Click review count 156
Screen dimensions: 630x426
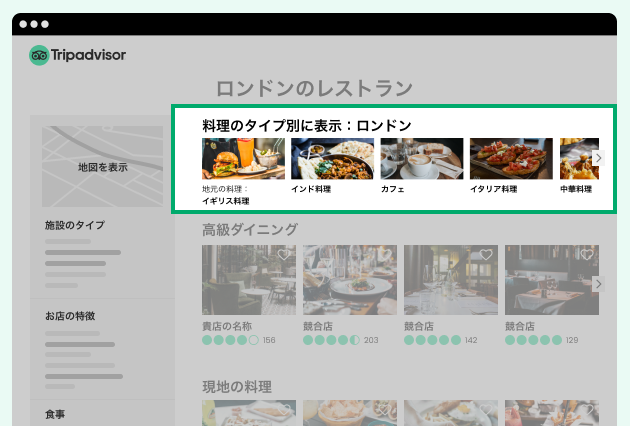tap(269, 340)
